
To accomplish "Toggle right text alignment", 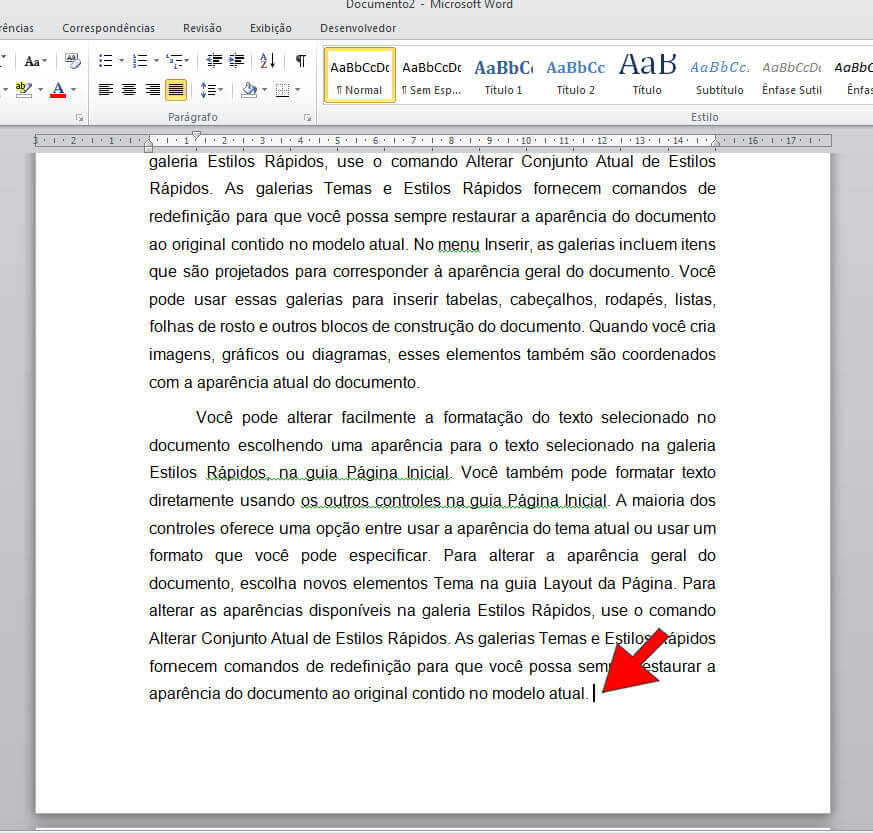I will tap(152, 90).
